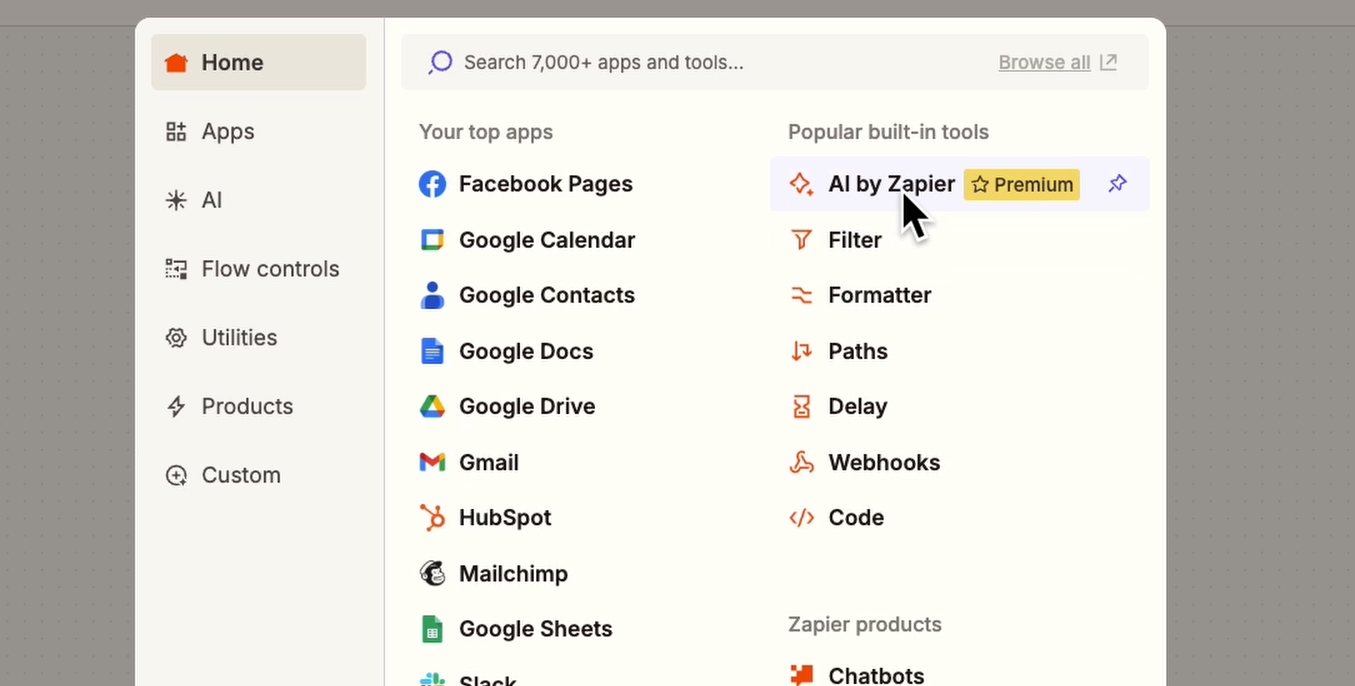The height and width of the screenshot is (686, 1355).
Task: Click the Google Calendar logo icon
Action: [432, 240]
